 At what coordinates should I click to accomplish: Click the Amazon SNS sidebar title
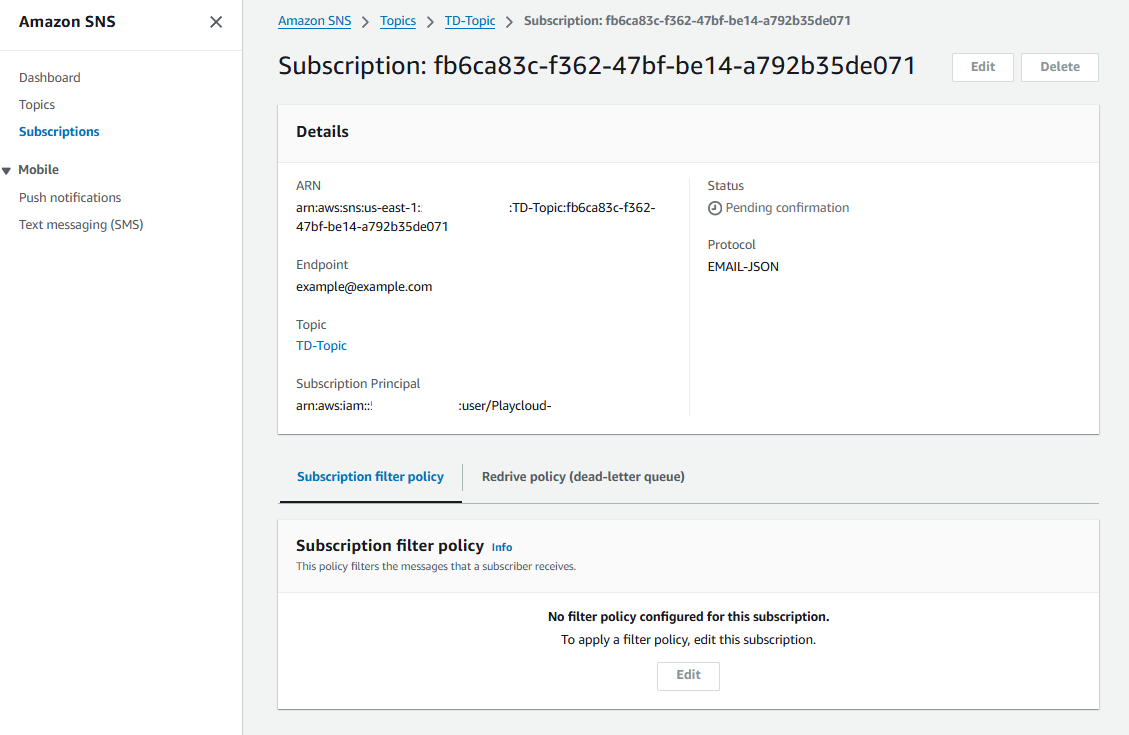point(67,21)
